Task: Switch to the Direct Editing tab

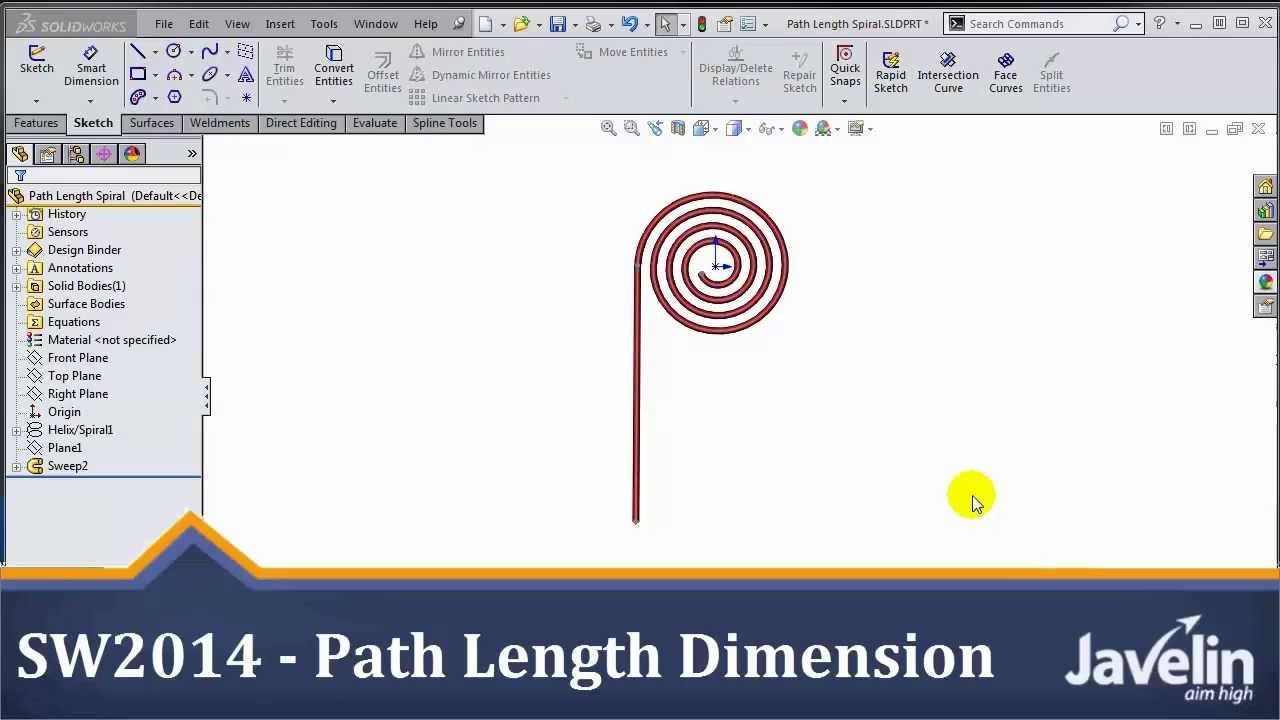Action: (x=301, y=123)
